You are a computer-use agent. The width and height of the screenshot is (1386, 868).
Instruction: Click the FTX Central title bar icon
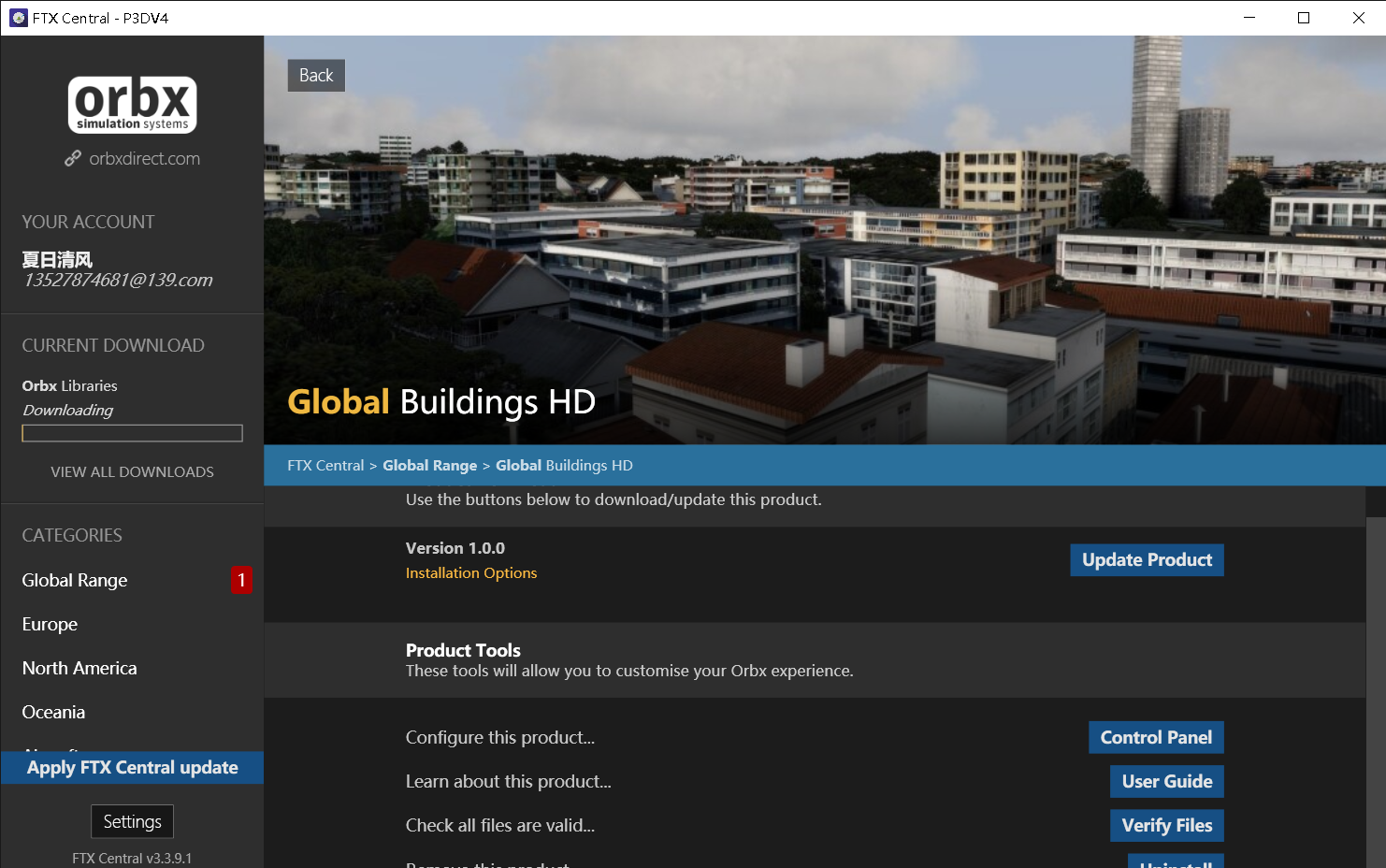[19, 18]
